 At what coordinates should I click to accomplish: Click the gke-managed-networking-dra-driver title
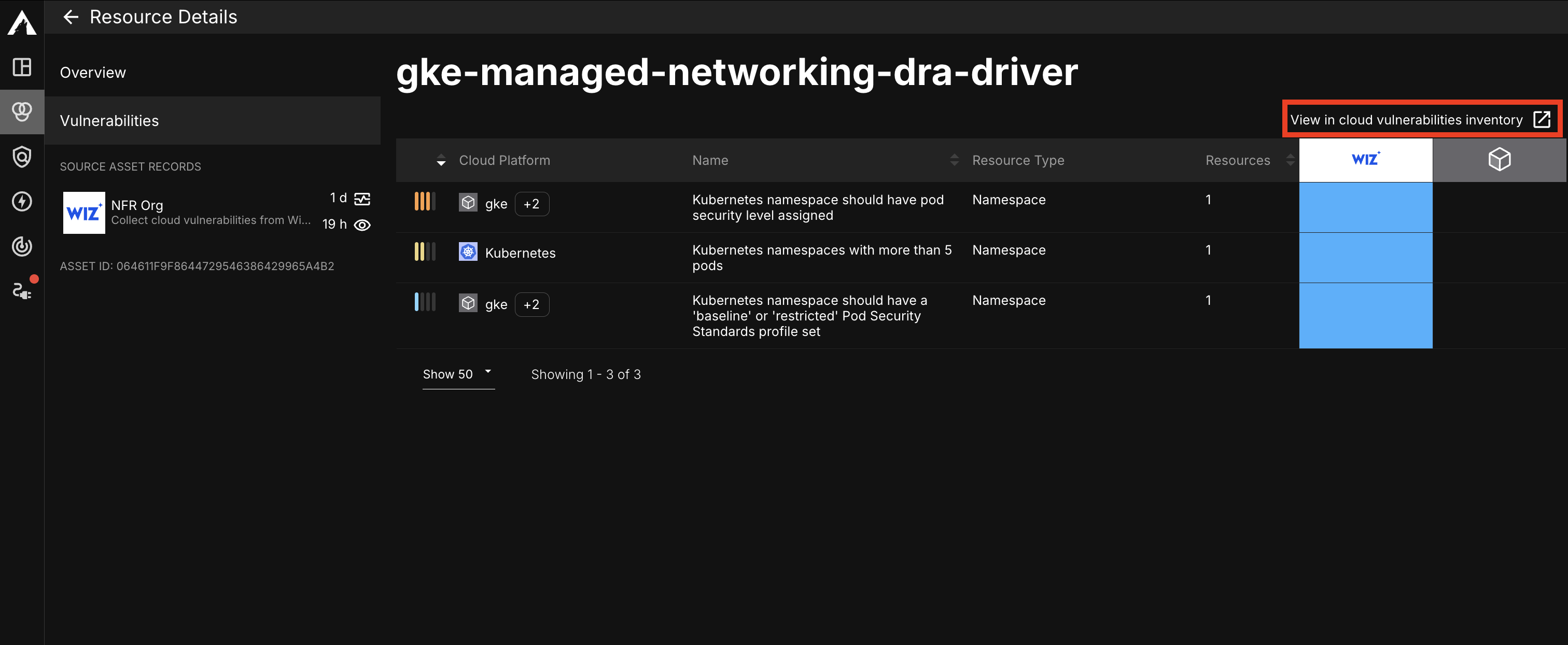pyautogui.click(x=736, y=72)
